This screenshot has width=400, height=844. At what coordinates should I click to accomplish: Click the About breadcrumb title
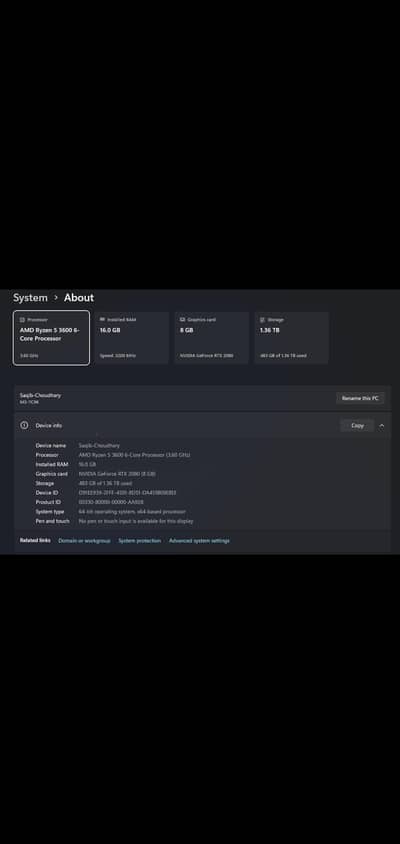click(x=79, y=298)
